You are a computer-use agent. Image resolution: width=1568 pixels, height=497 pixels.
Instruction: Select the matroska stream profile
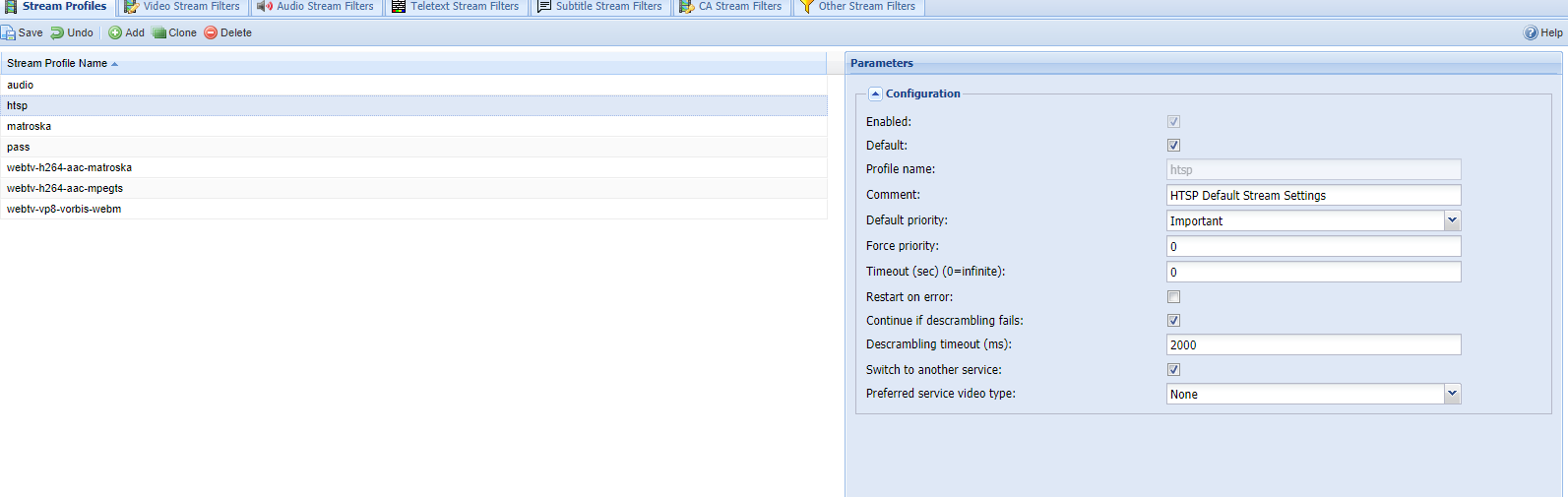coord(30,126)
